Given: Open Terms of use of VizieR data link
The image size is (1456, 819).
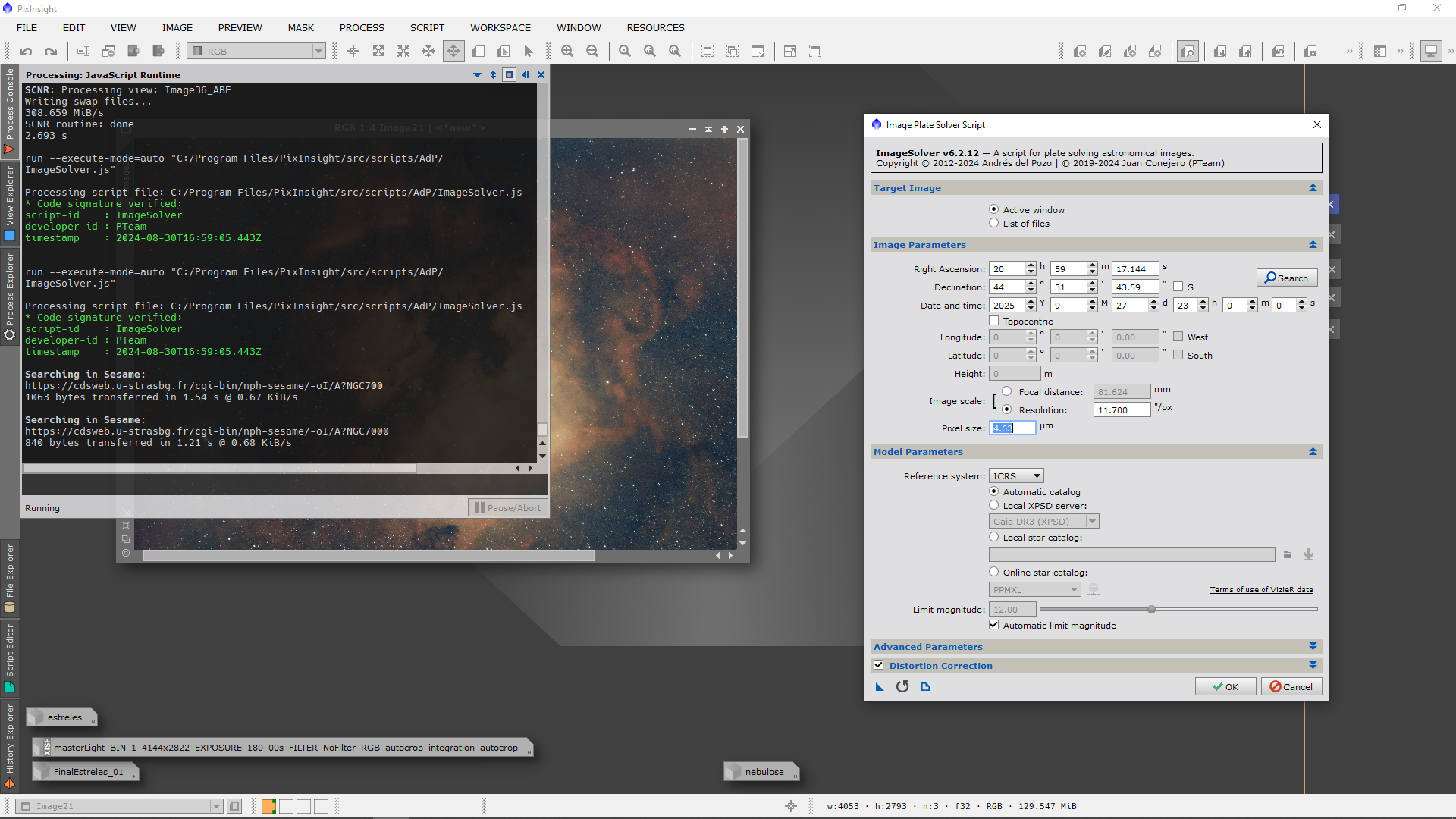Looking at the screenshot, I should [1261, 590].
